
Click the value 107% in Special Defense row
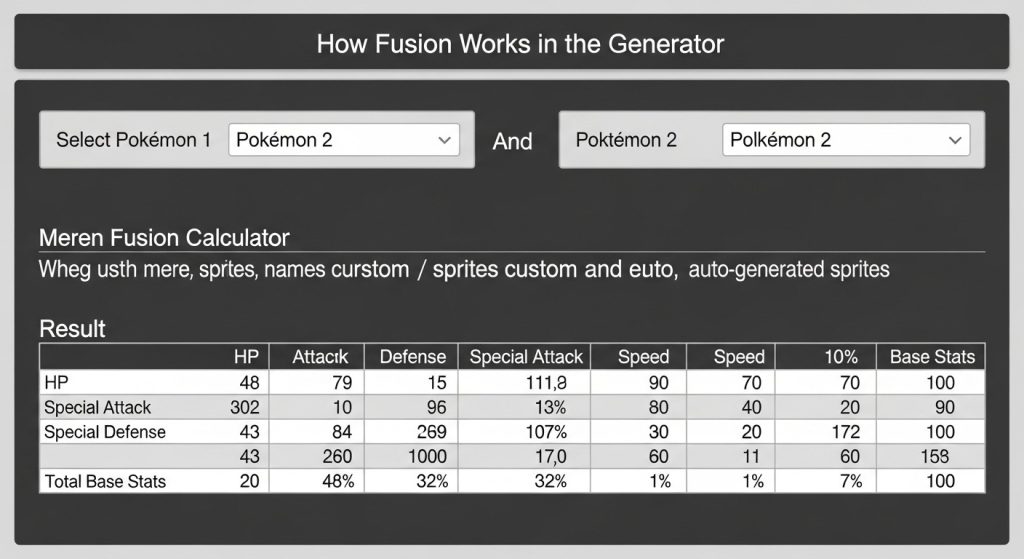pos(546,432)
